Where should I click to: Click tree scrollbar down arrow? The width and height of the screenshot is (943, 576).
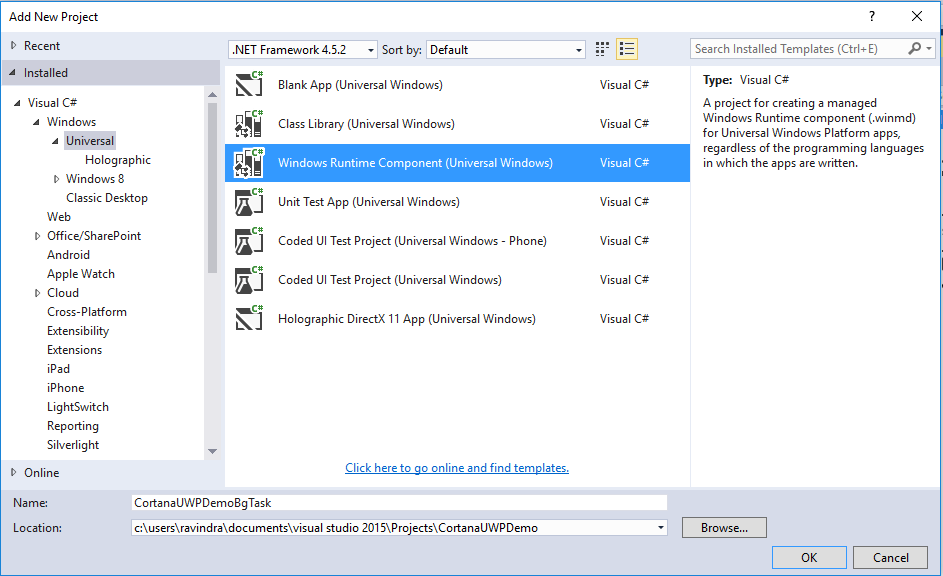point(212,451)
